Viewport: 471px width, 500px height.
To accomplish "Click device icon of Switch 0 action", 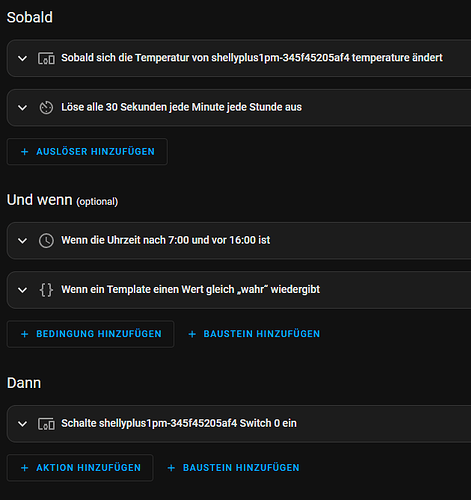I will [x=46, y=424].
